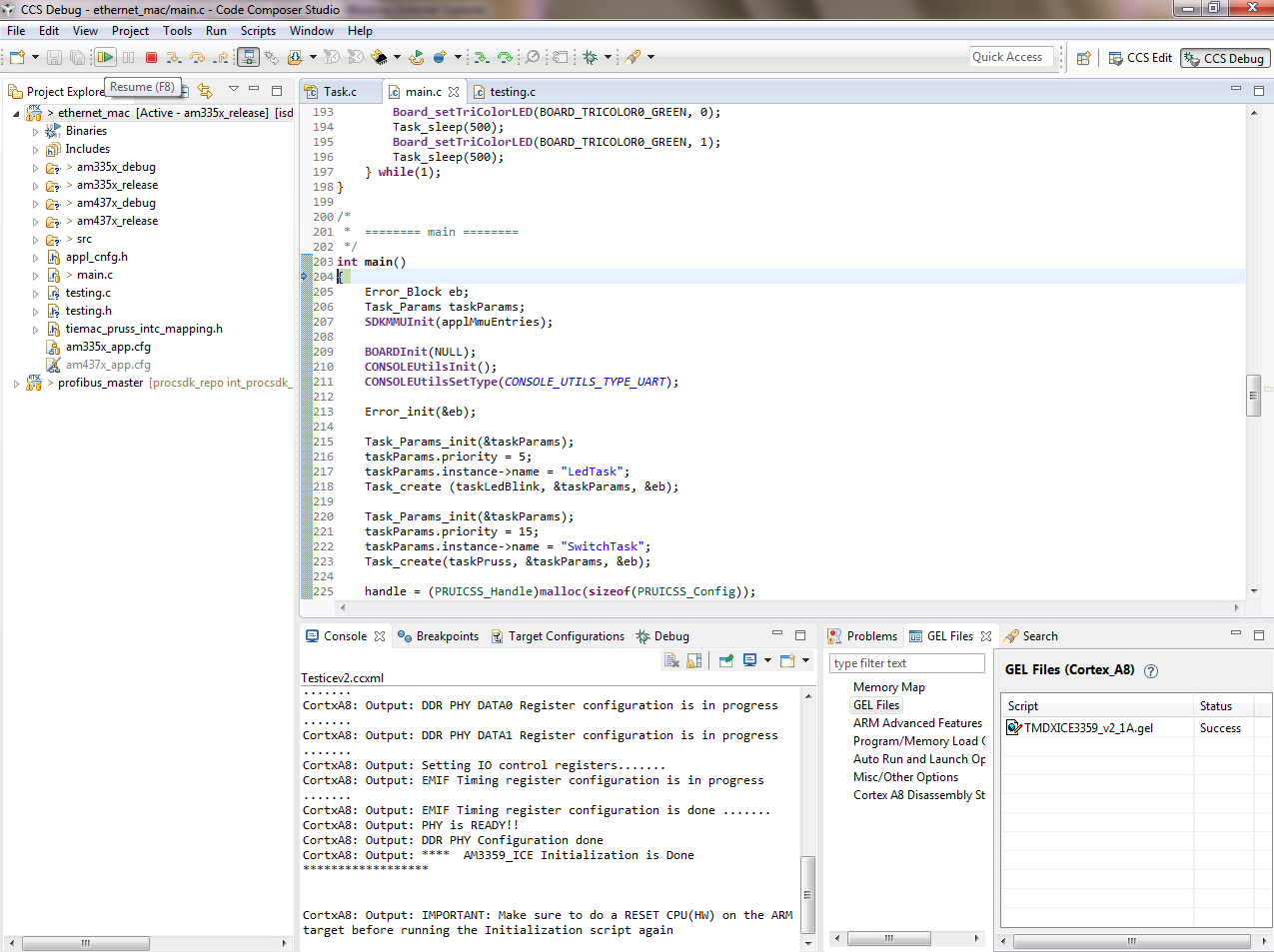1274x952 pixels.
Task: Click the Project Explorer horizontal scrollbar
Action: [86, 942]
